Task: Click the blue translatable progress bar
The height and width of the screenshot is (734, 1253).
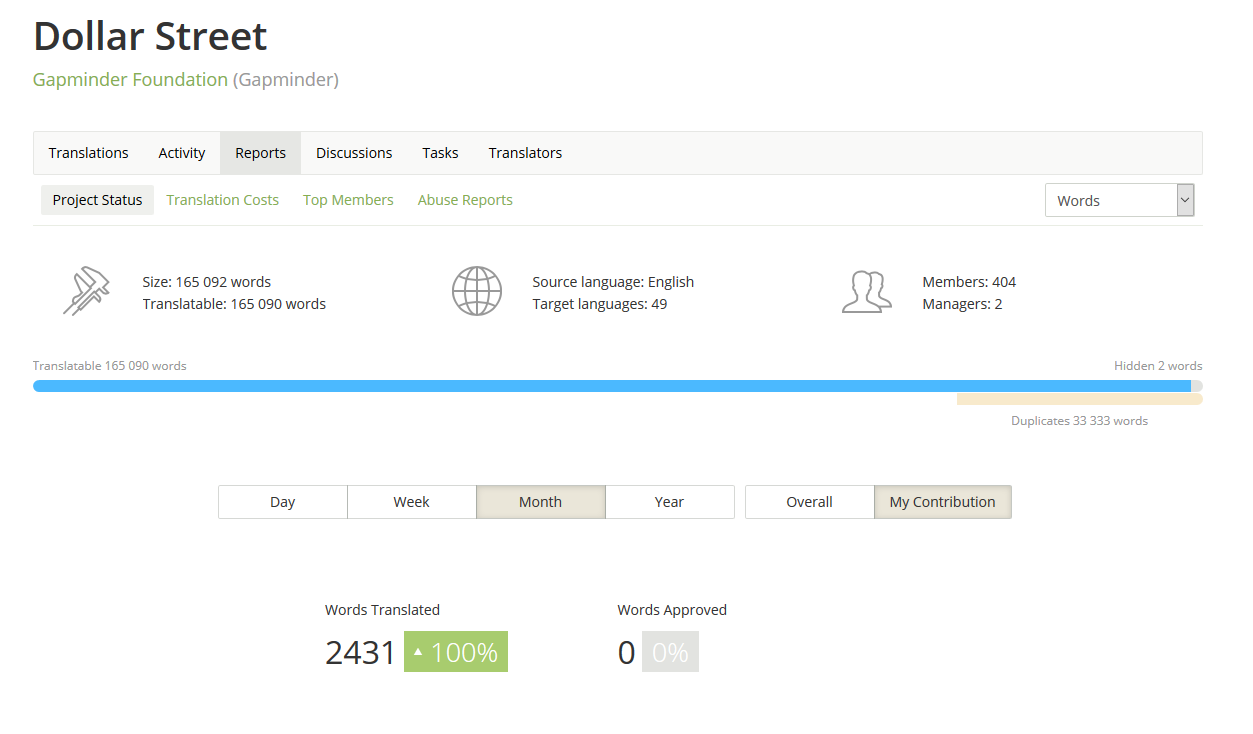Action: coord(612,386)
